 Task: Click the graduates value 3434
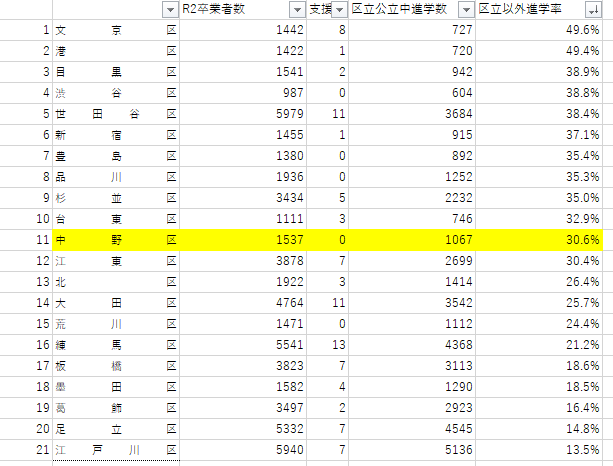(243, 198)
